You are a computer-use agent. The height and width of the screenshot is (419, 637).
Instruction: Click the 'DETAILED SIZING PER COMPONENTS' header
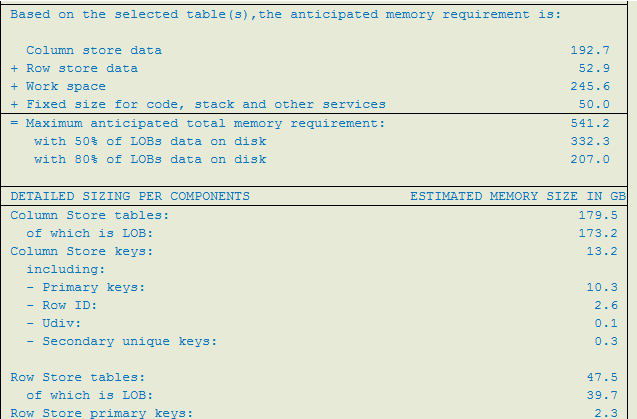(x=130, y=196)
